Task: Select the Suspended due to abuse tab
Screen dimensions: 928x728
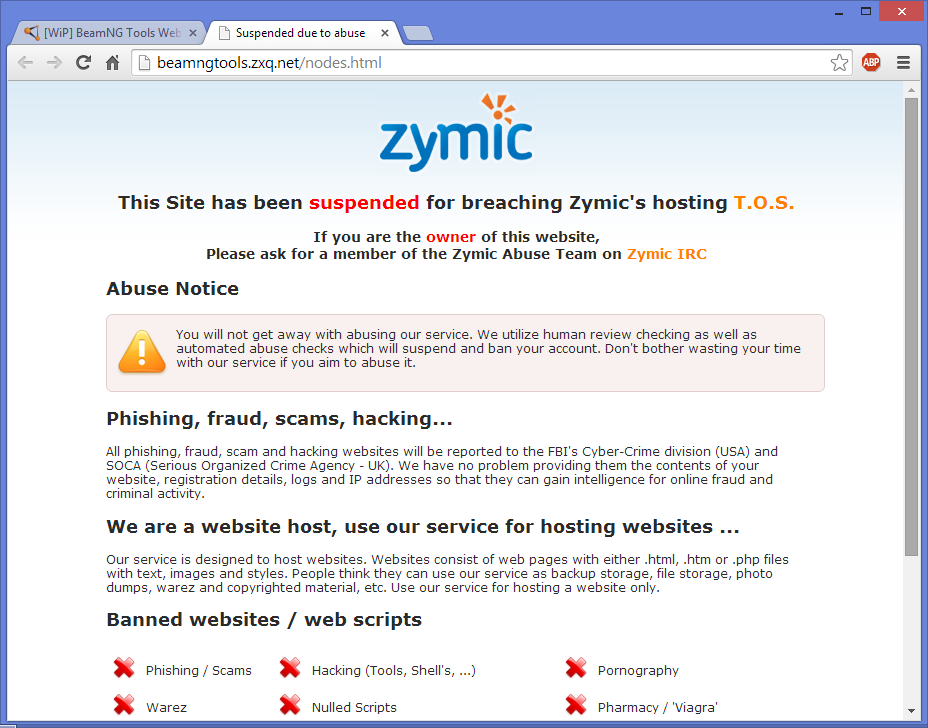Action: (x=301, y=33)
